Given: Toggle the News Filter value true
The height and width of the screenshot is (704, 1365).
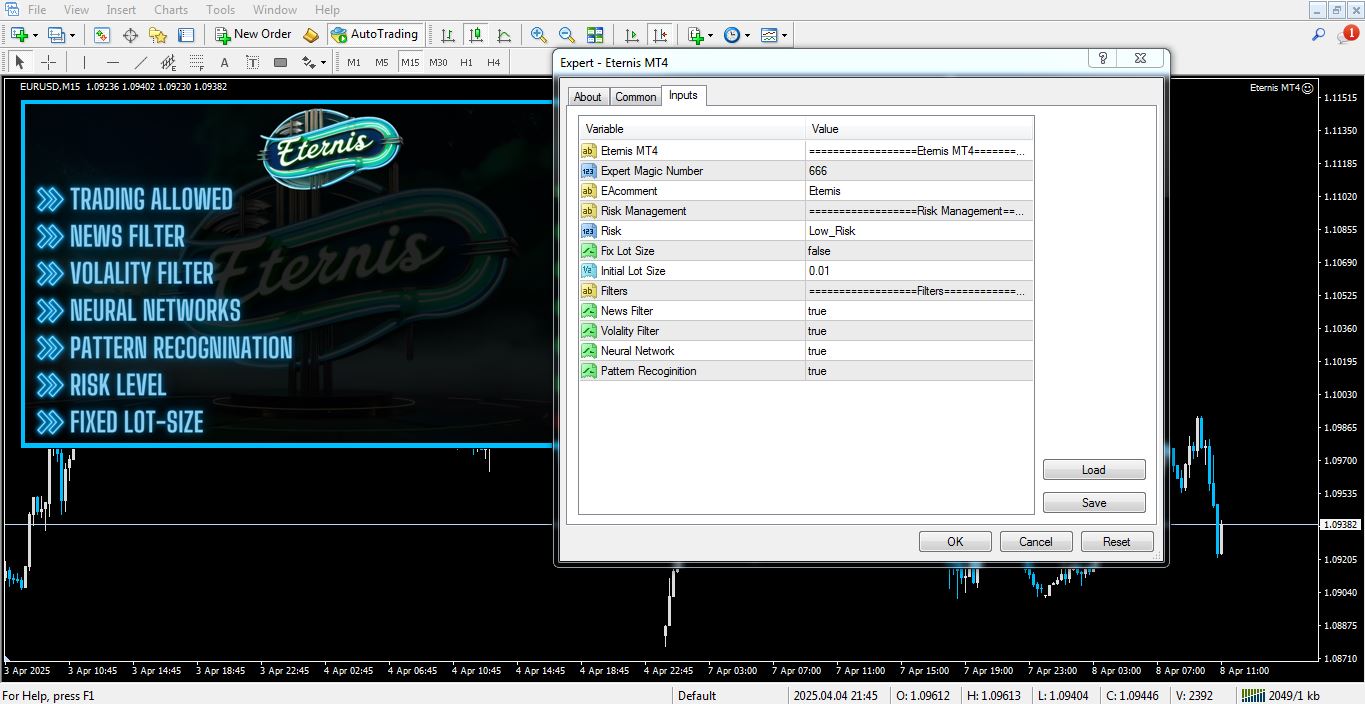Looking at the screenshot, I should (817, 311).
